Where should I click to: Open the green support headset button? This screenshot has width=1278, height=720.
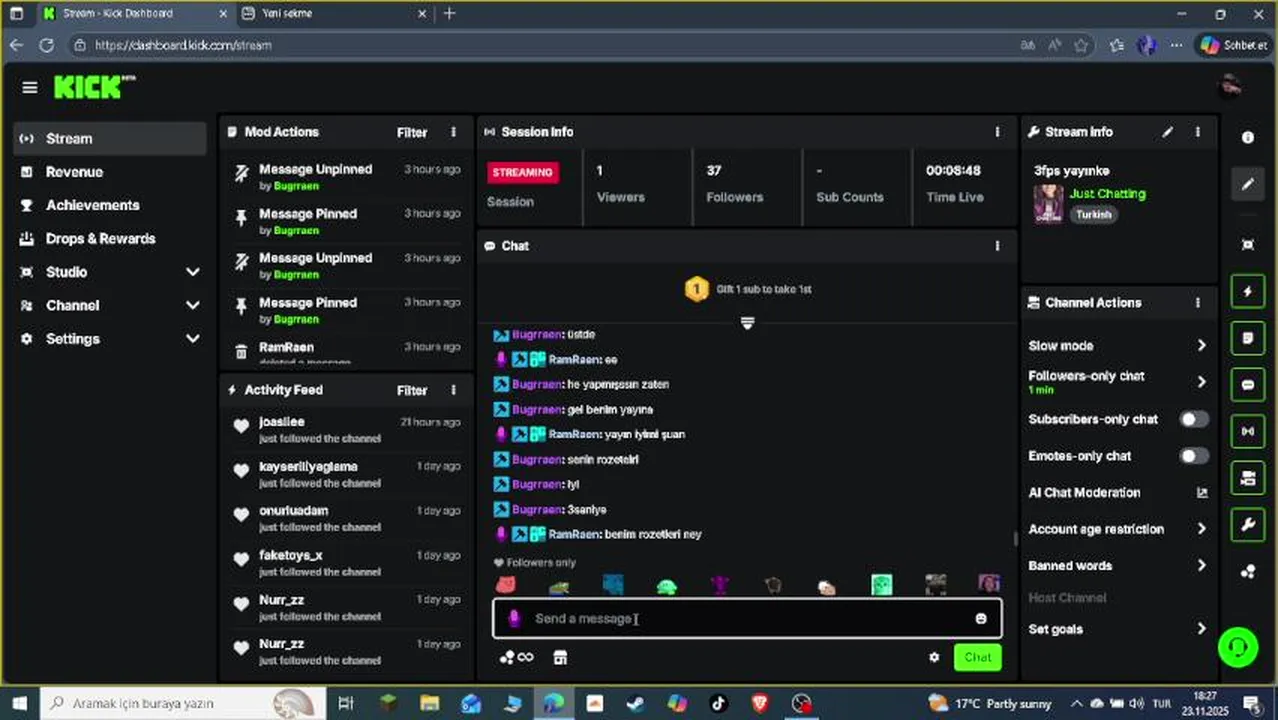[1238, 647]
